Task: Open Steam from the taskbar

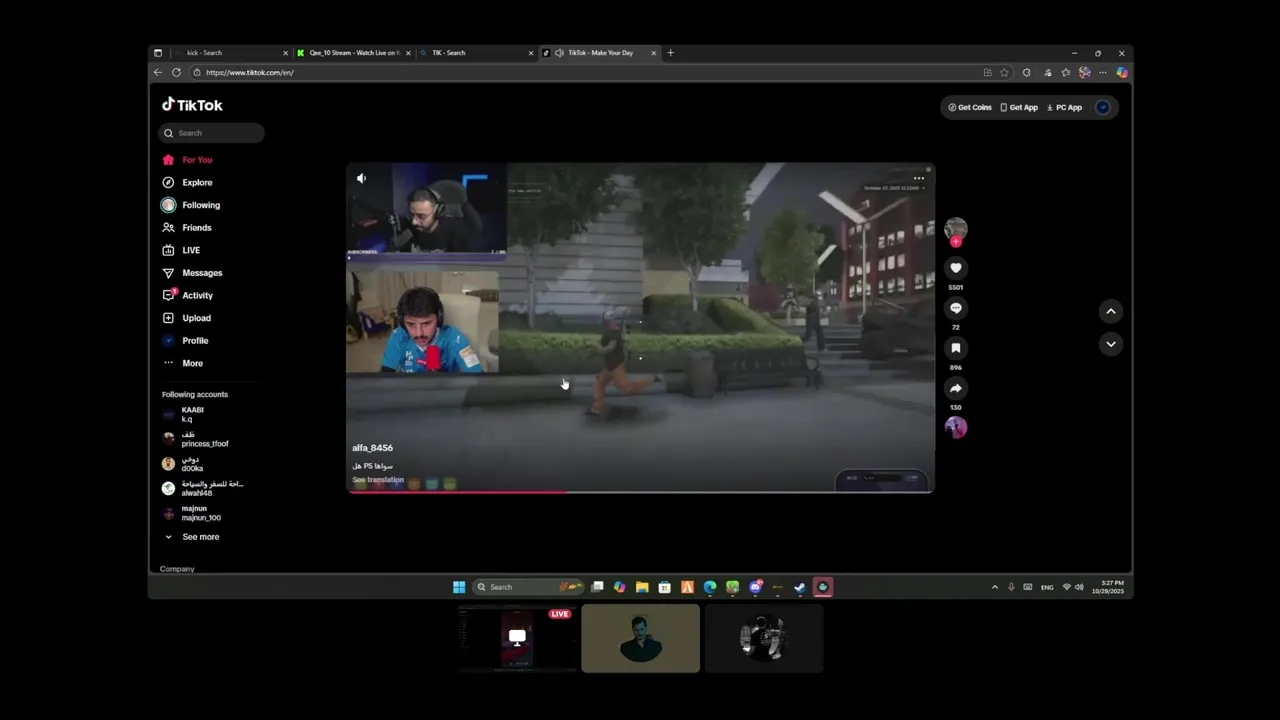Action: [800, 587]
